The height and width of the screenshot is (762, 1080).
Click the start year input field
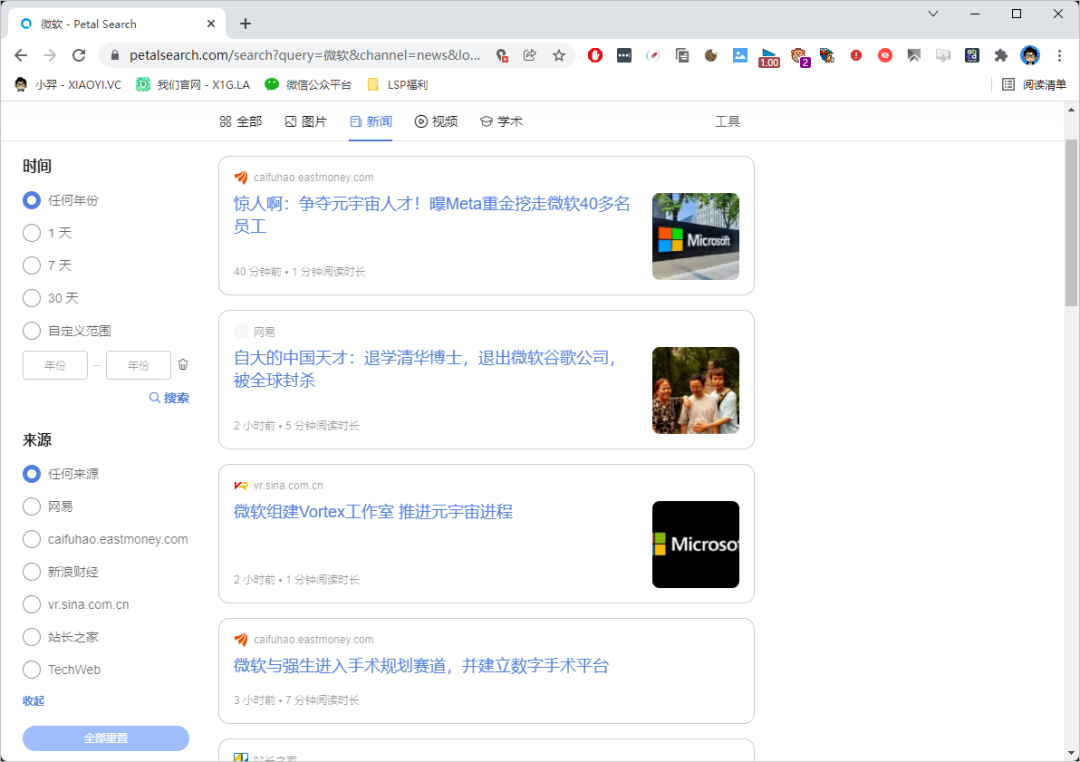pos(55,366)
